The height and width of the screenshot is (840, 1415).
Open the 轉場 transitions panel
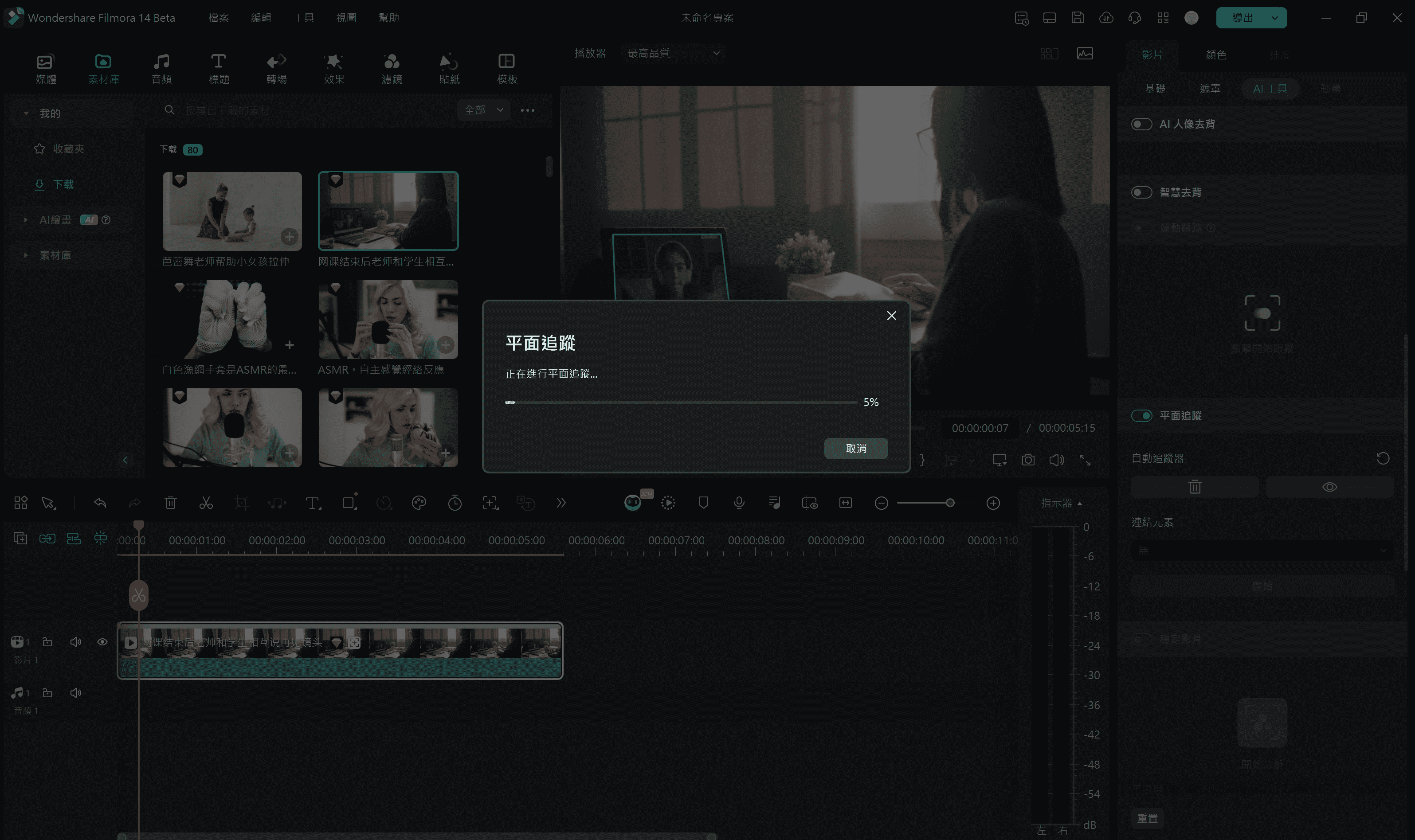tap(276, 69)
